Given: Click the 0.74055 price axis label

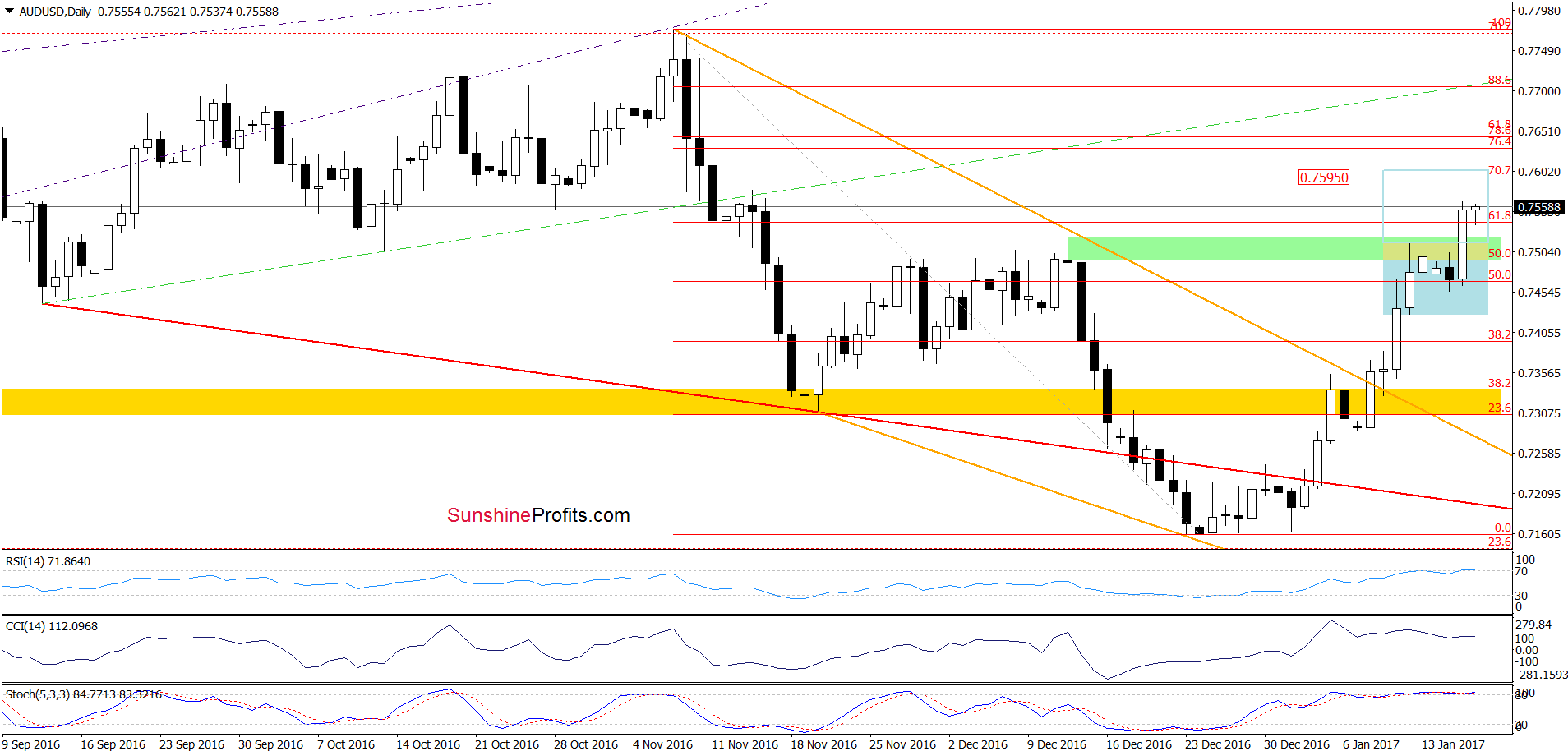Looking at the screenshot, I should pos(1538,333).
